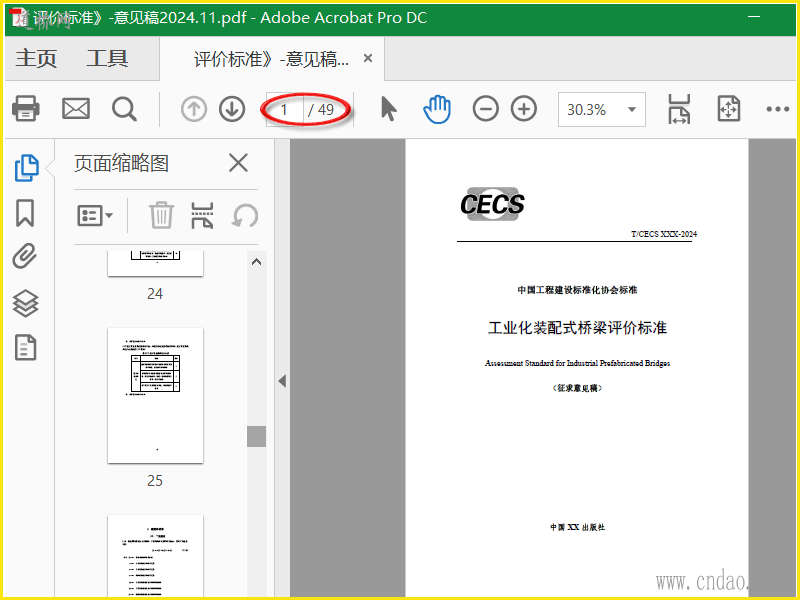Click thumbnail scrollbar up arrow
Image resolution: width=800 pixels, height=600 pixels.
pyautogui.click(x=257, y=262)
